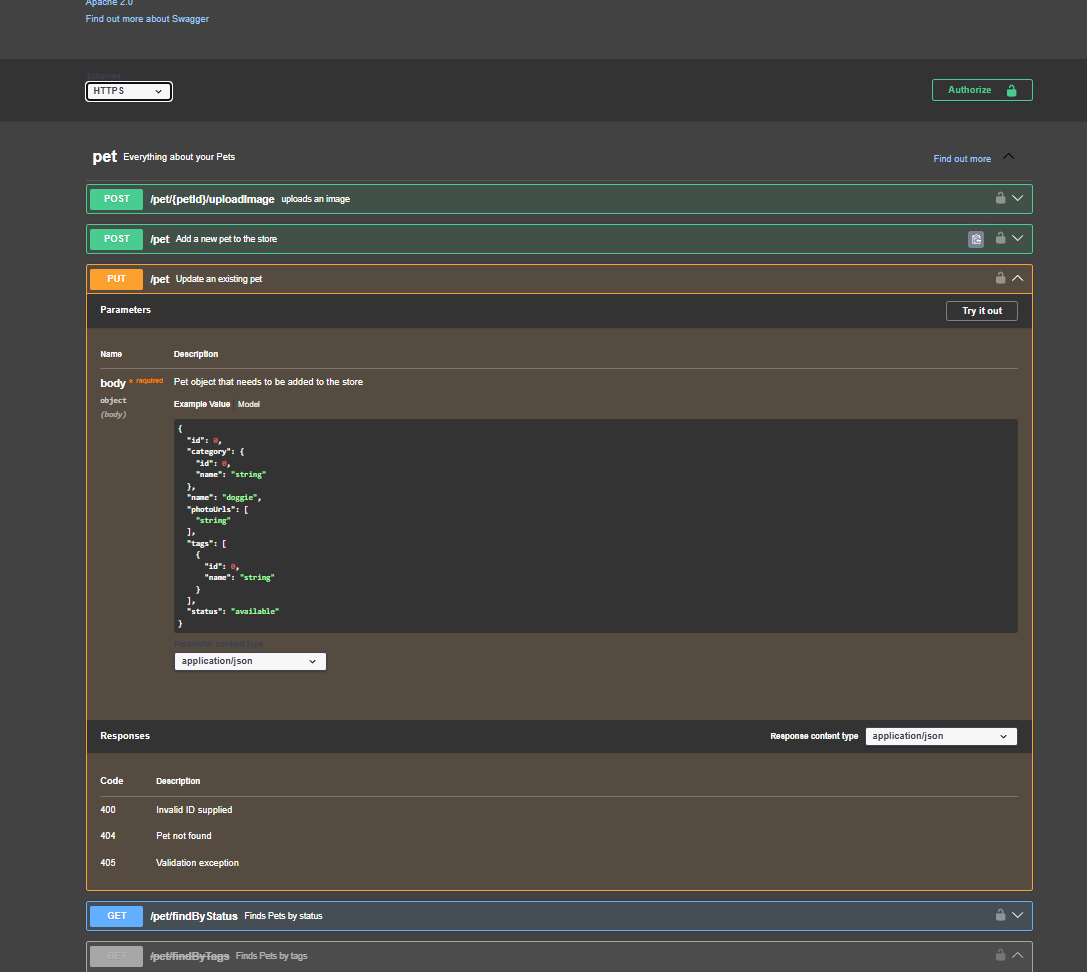The image size is (1087, 972).
Task: Click the green Authorize button
Action: point(981,90)
